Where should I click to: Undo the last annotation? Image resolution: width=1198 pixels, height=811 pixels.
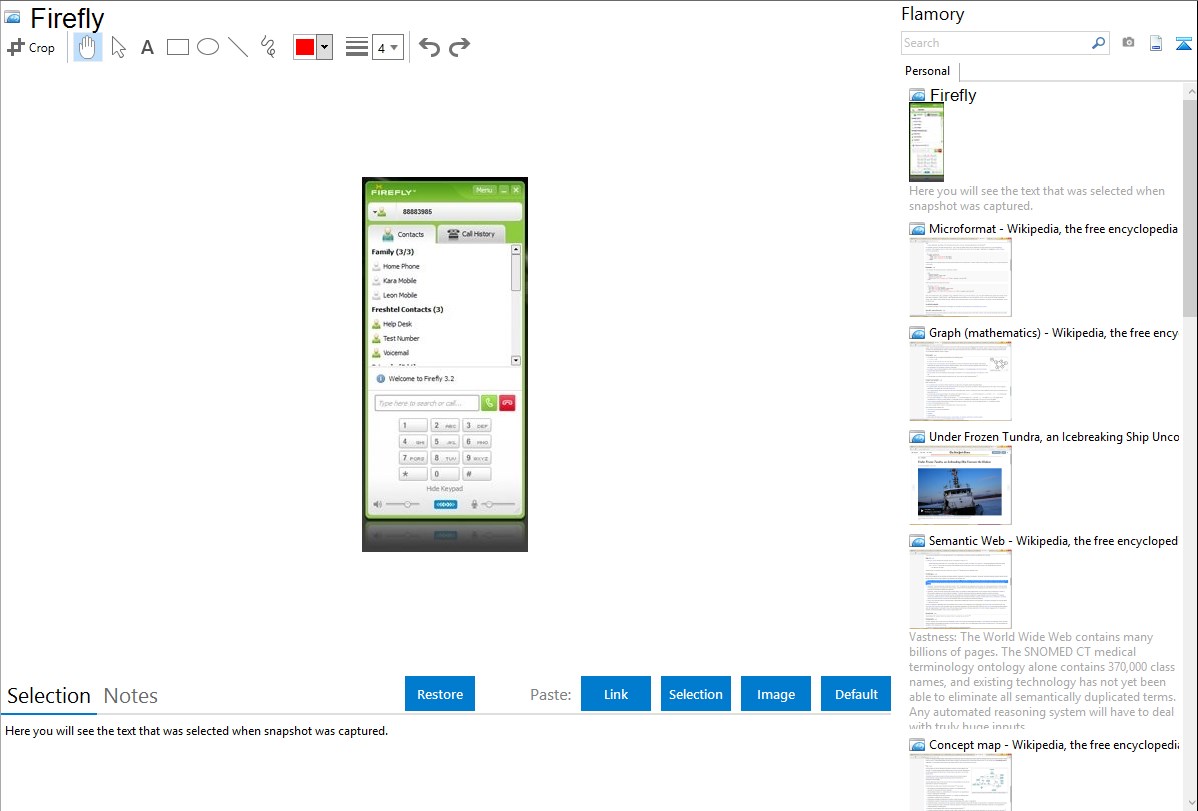[x=429, y=47]
